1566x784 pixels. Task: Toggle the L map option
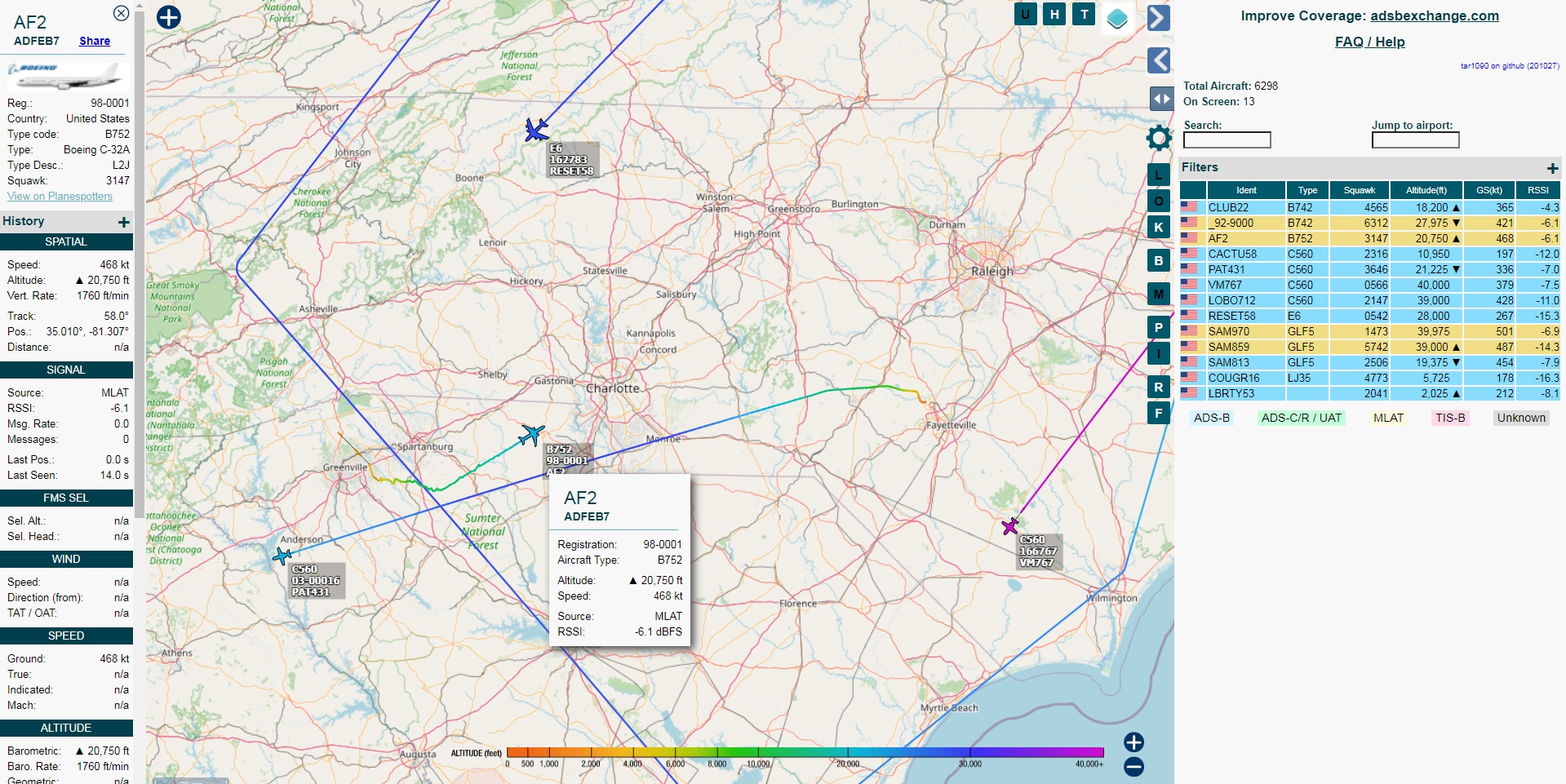coord(1159,175)
